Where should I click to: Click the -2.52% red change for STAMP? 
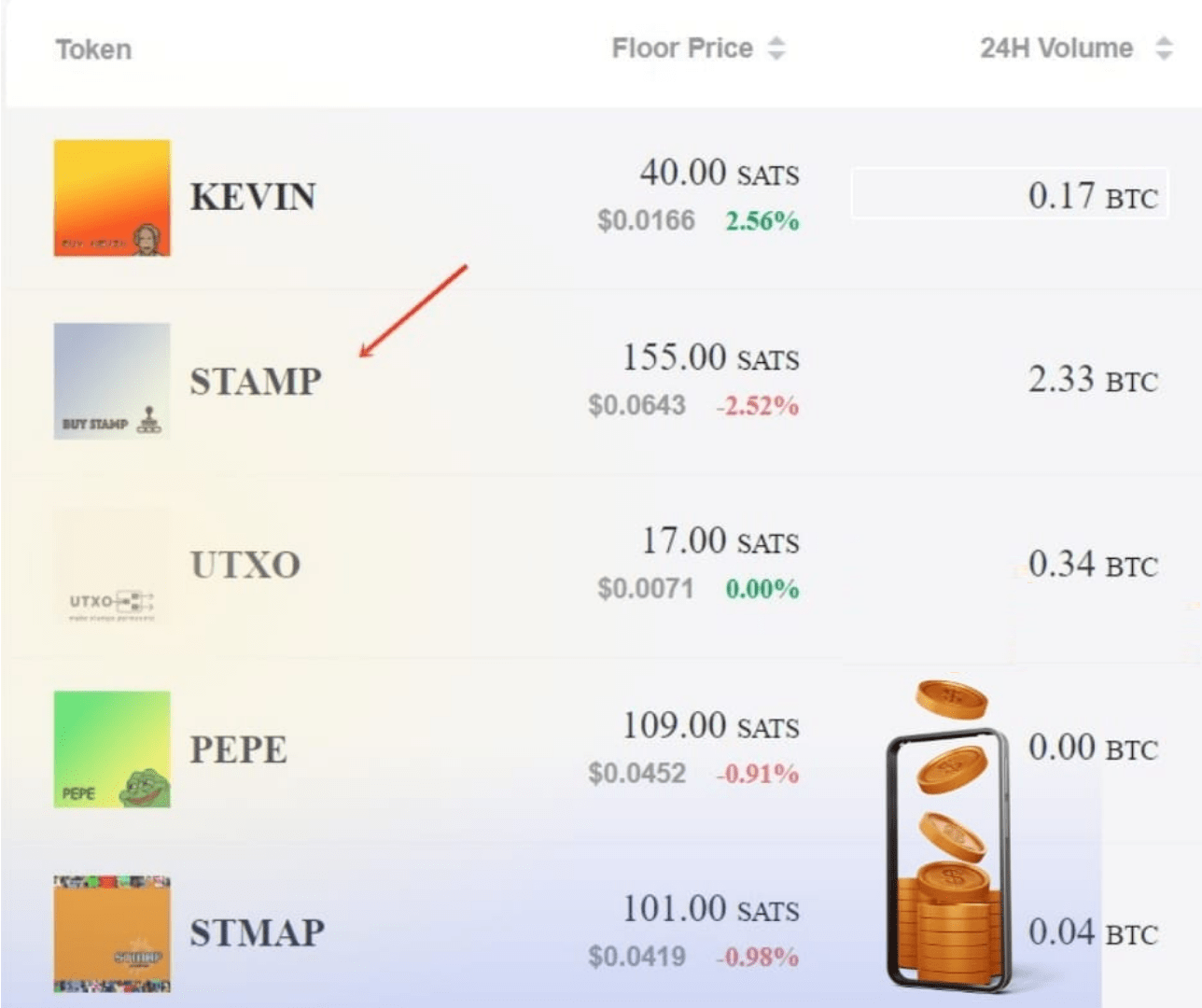(758, 406)
